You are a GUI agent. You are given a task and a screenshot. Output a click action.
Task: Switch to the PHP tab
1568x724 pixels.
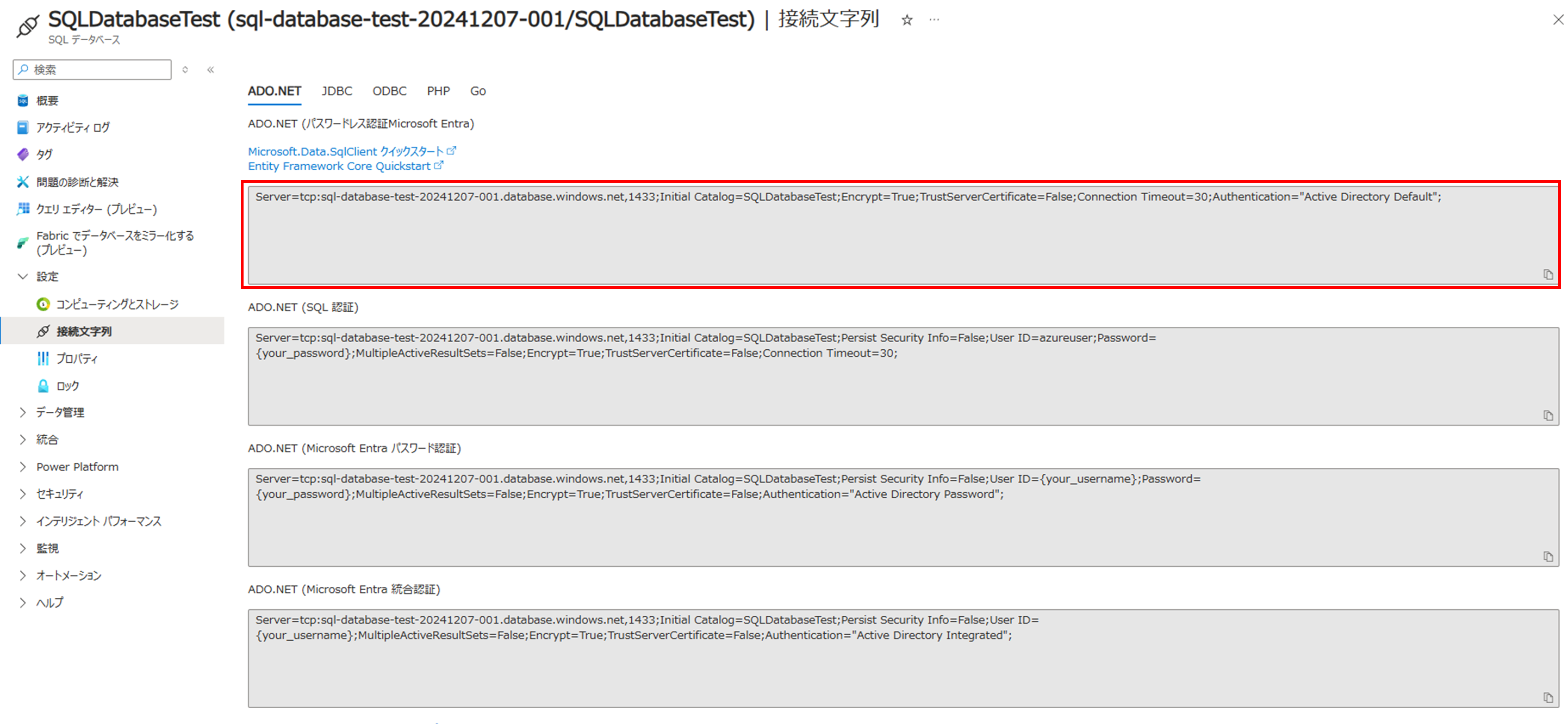click(x=438, y=91)
